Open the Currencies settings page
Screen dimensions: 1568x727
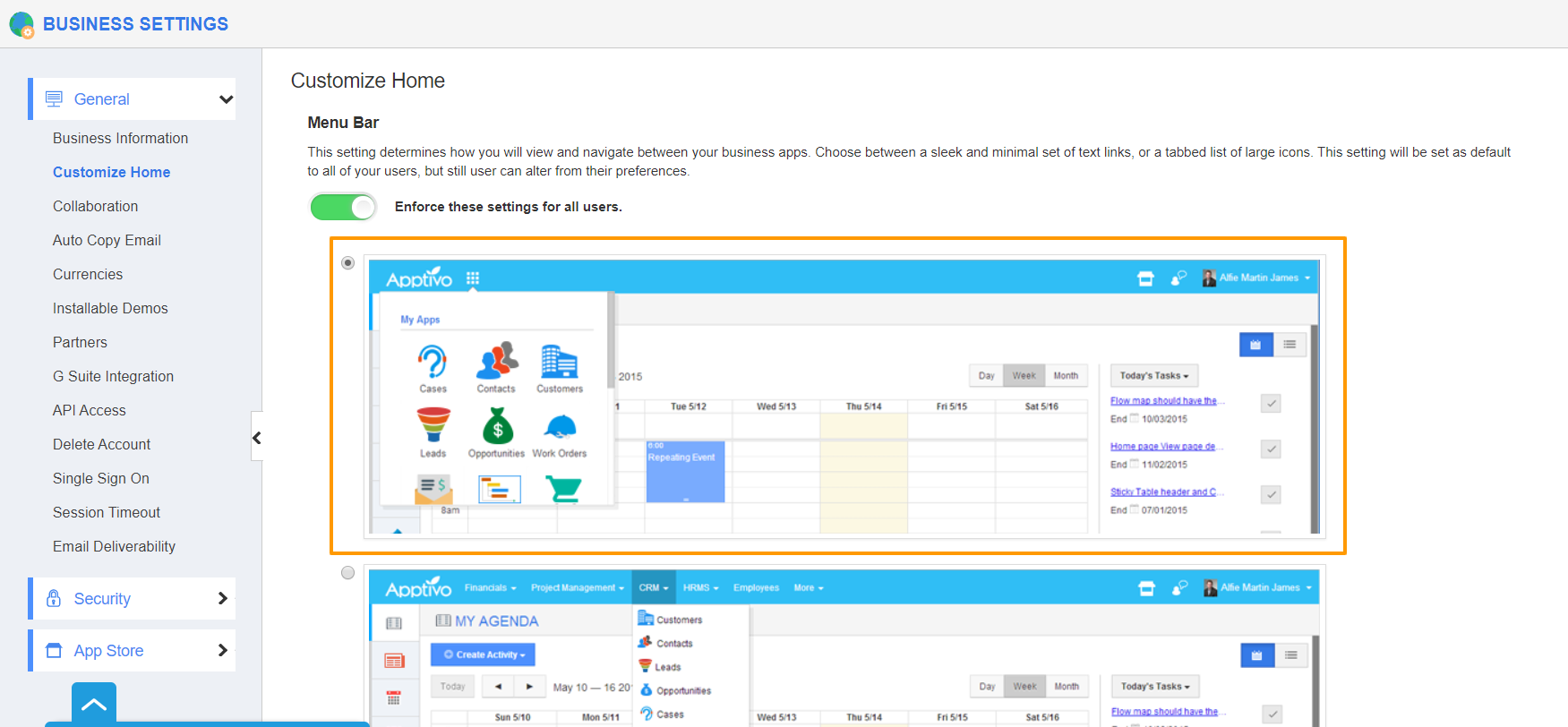(x=88, y=274)
